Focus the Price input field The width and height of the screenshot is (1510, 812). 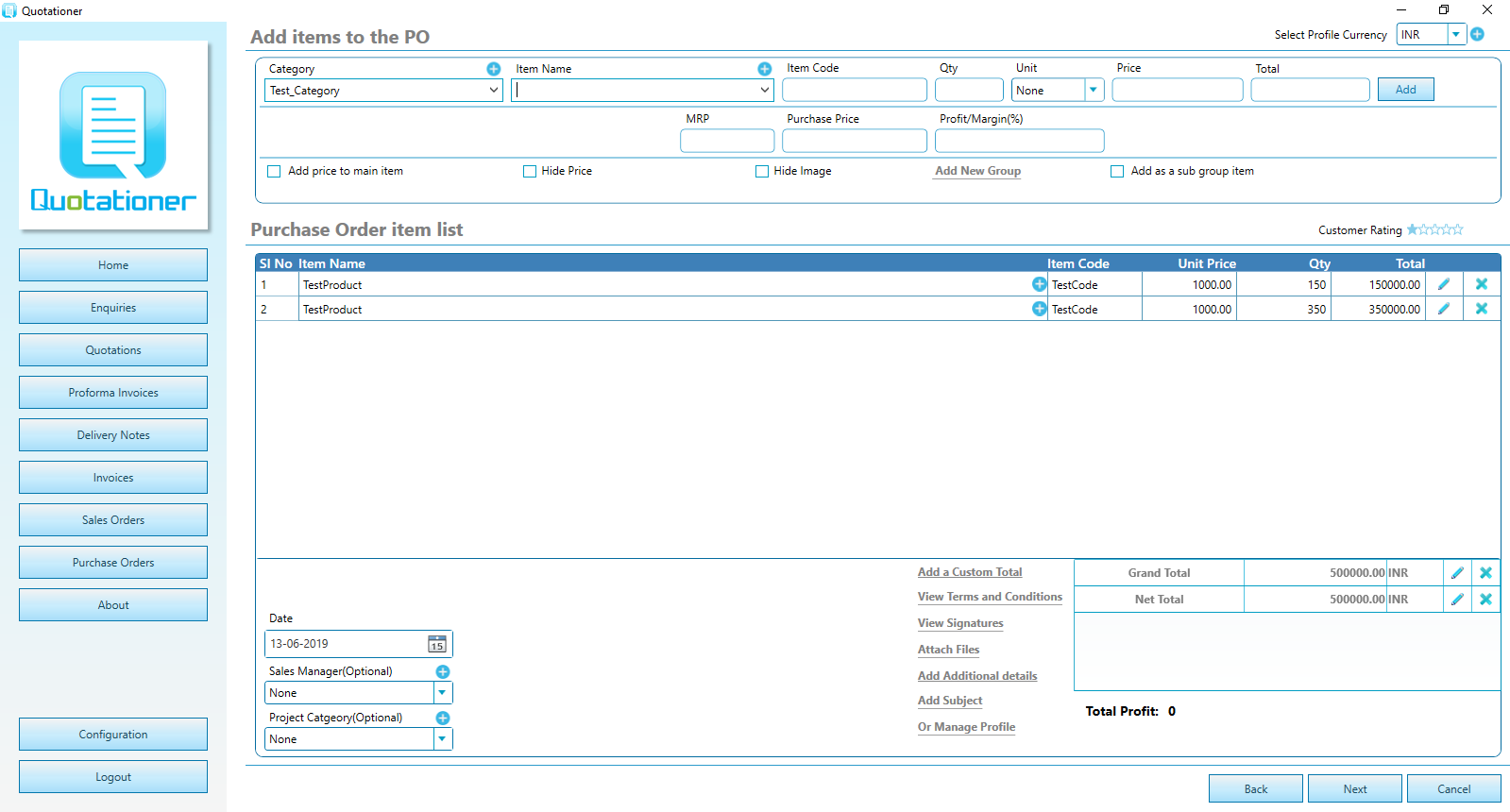(x=1178, y=91)
